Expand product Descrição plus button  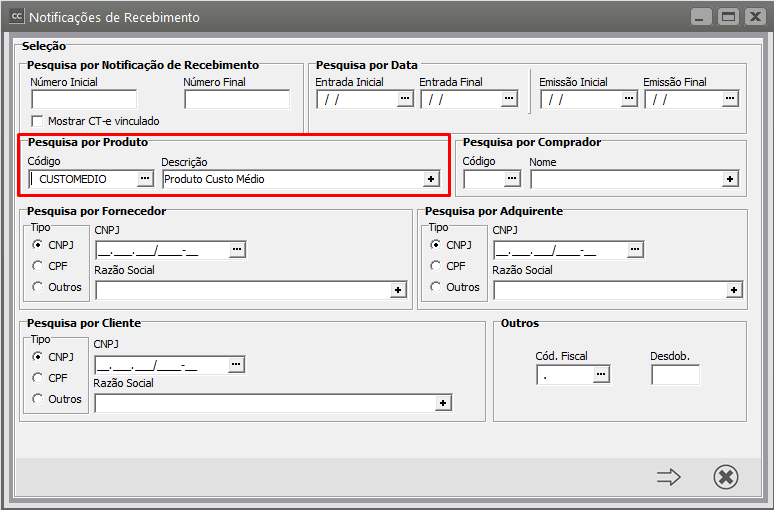pyautogui.click(x=431, y=179)
